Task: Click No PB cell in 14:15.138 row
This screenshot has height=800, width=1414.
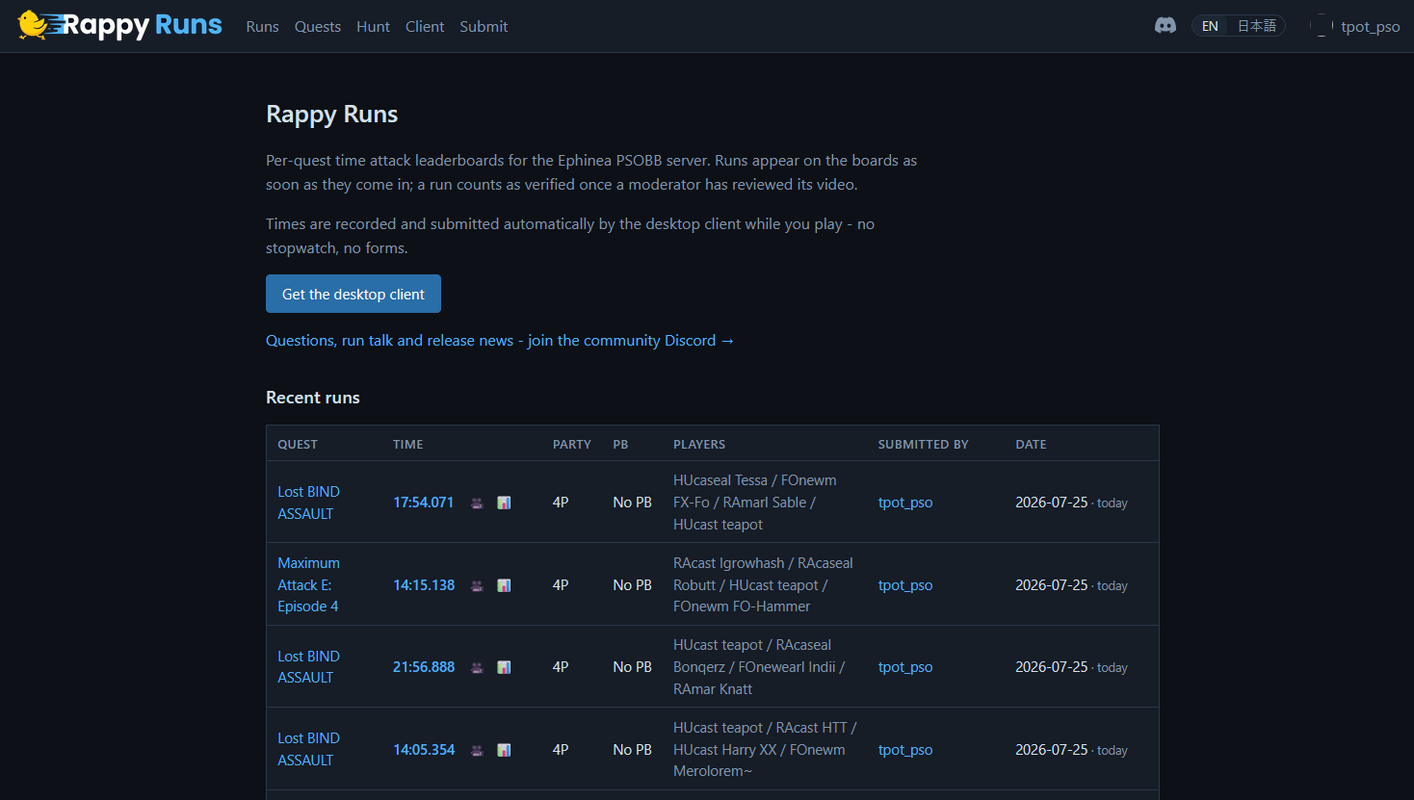Action: (632, 585)
